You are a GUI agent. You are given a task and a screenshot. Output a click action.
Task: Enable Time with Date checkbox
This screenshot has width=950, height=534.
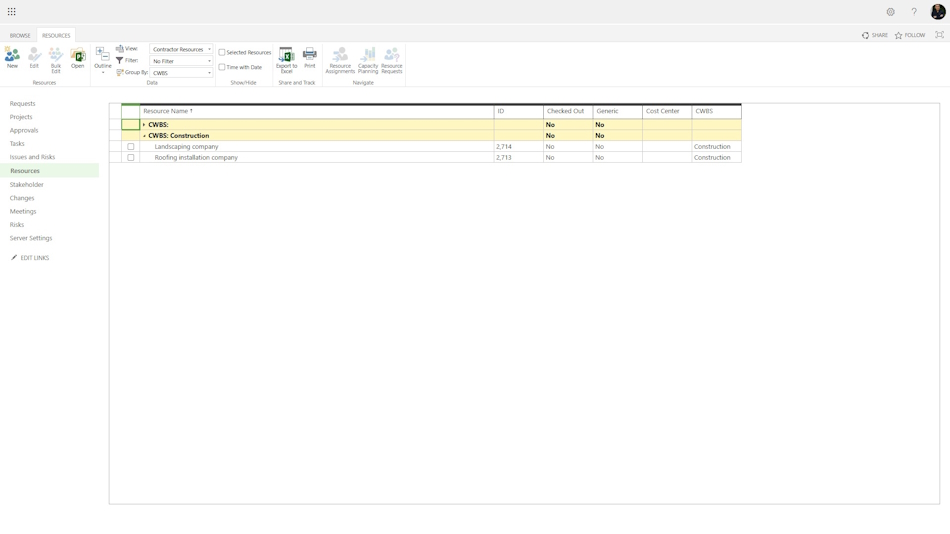[x=222, y=67]
